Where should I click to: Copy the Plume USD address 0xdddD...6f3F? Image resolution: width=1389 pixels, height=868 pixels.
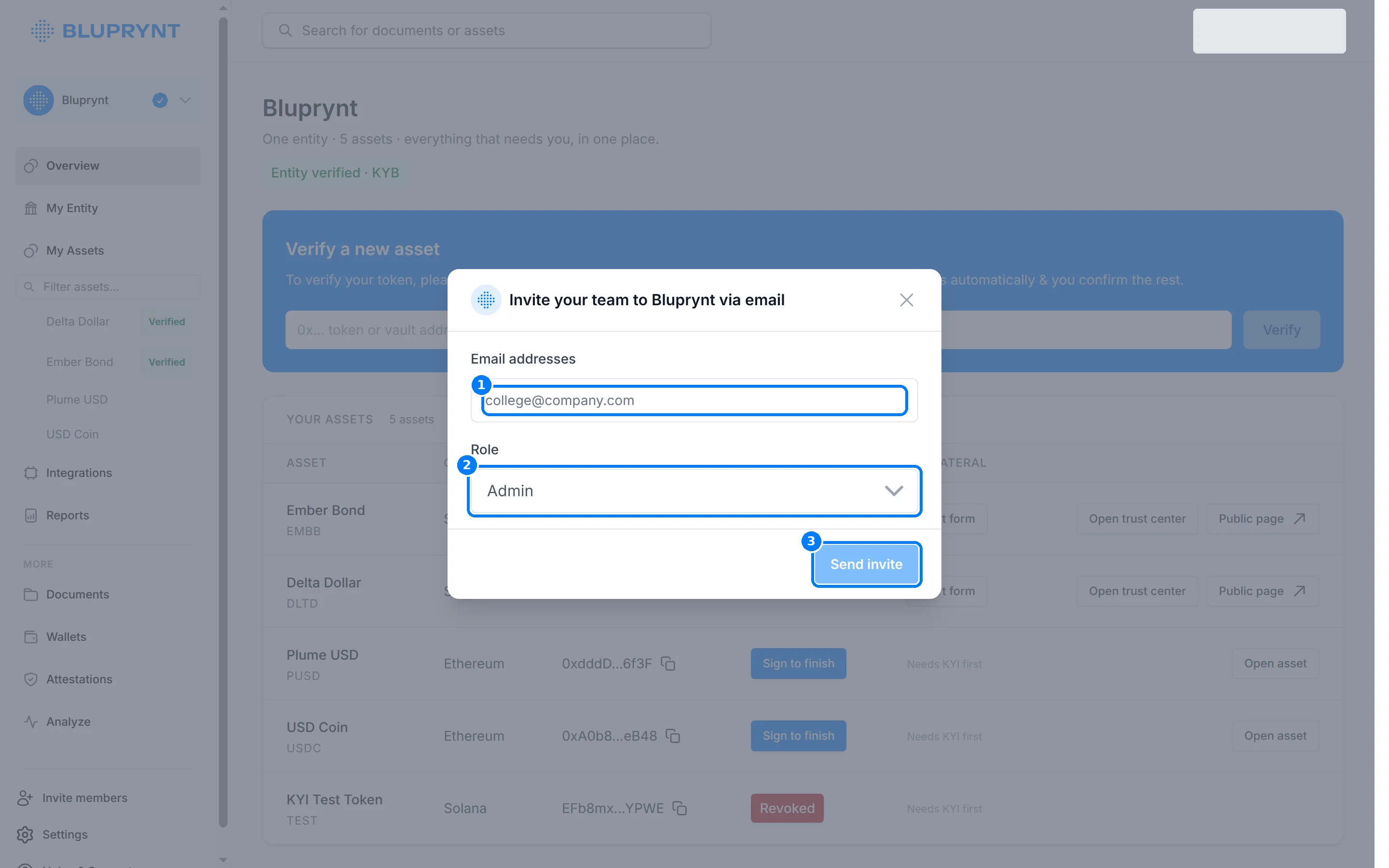point(667,663)
